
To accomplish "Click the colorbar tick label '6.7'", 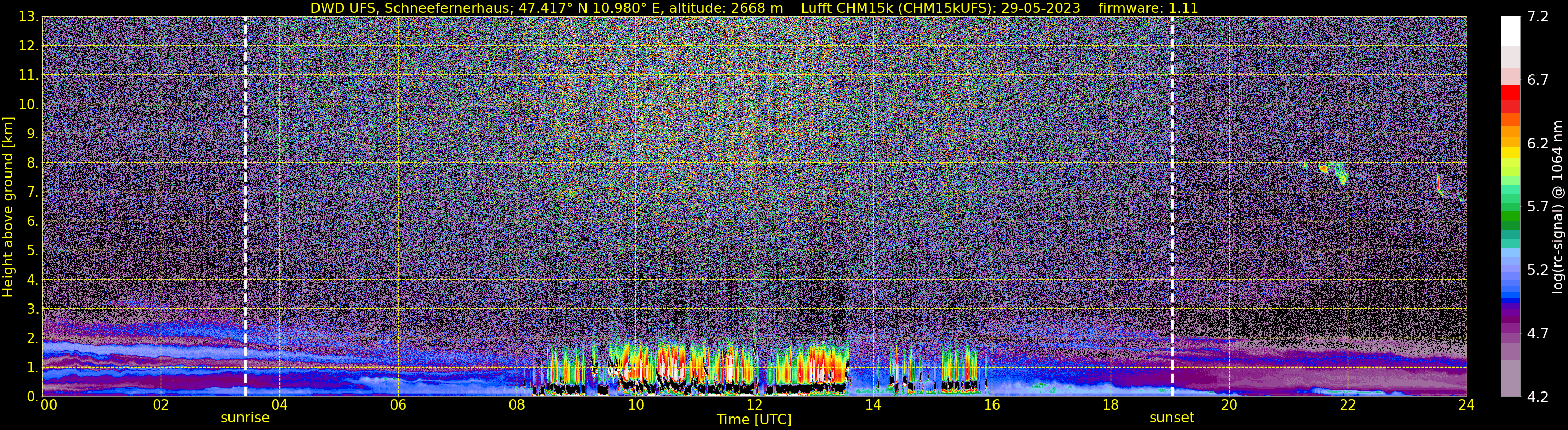I will [1538, 80].
